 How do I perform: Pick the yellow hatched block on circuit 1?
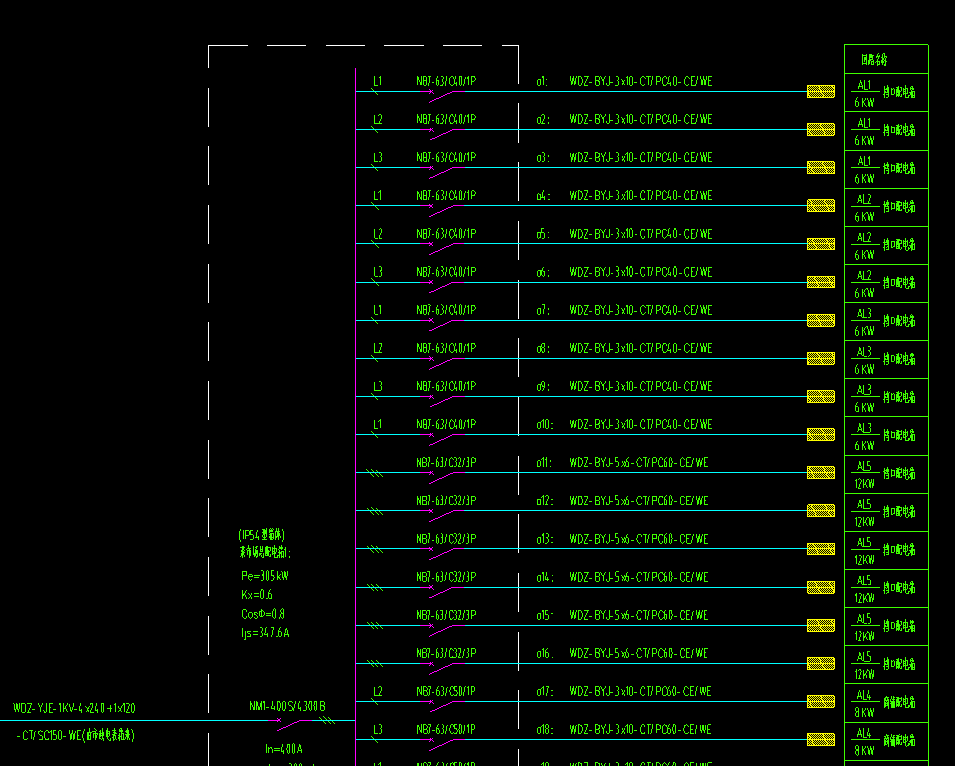tap(820, 91)
